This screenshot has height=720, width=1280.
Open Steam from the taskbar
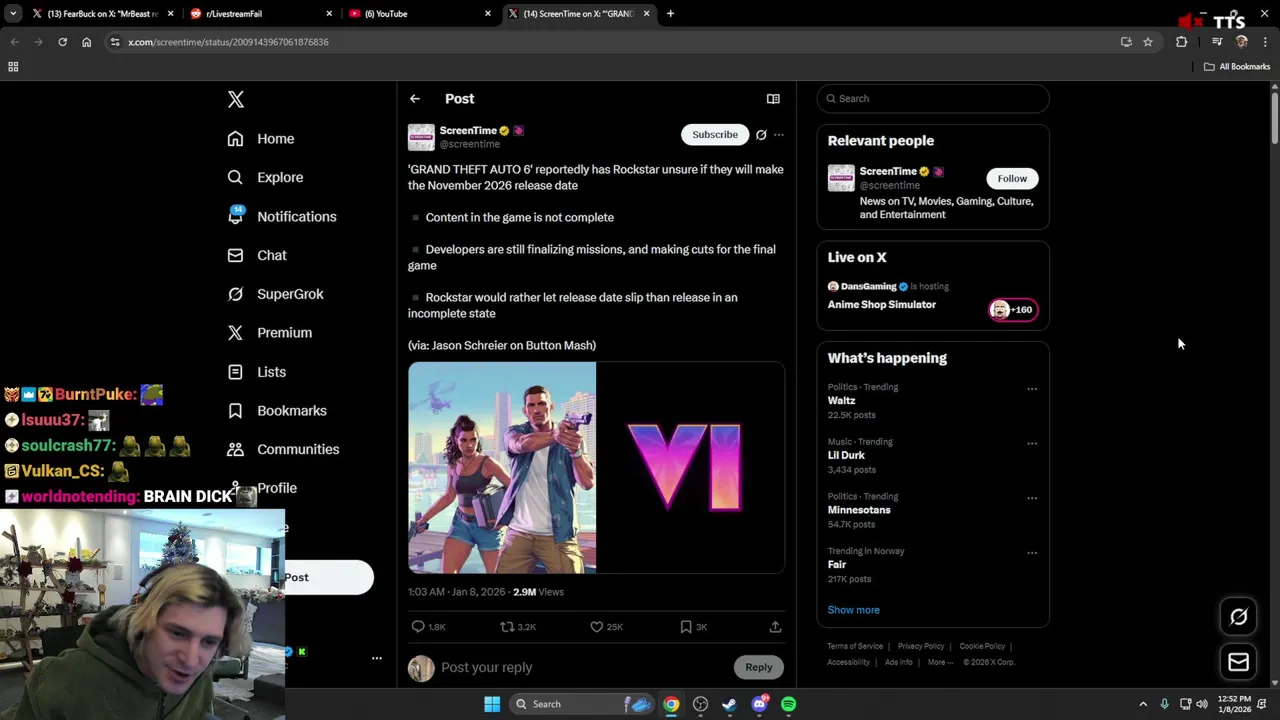point(730,704)
